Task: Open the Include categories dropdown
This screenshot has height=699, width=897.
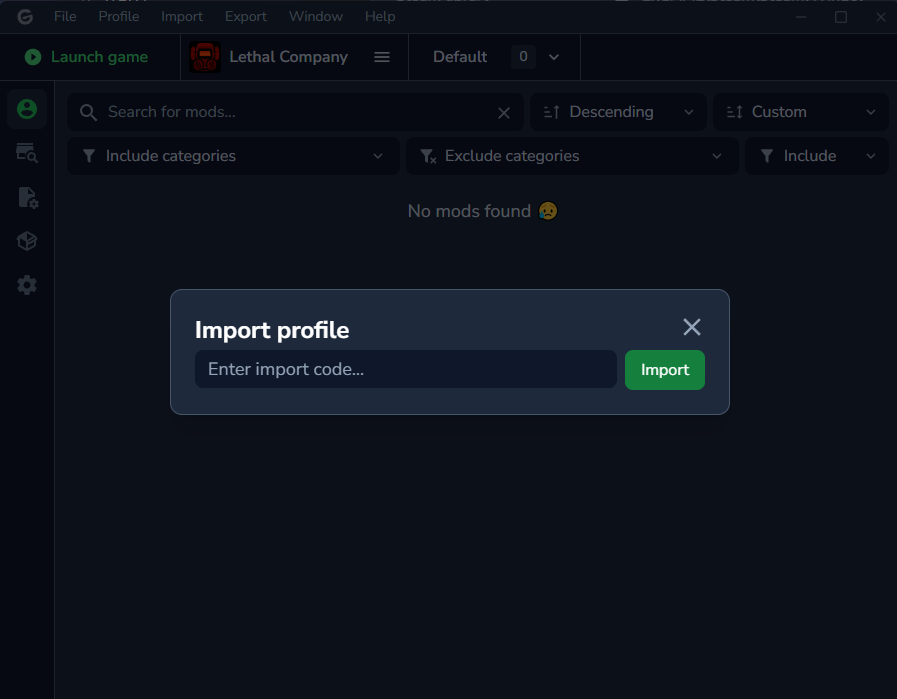Action: click(232, 156)
